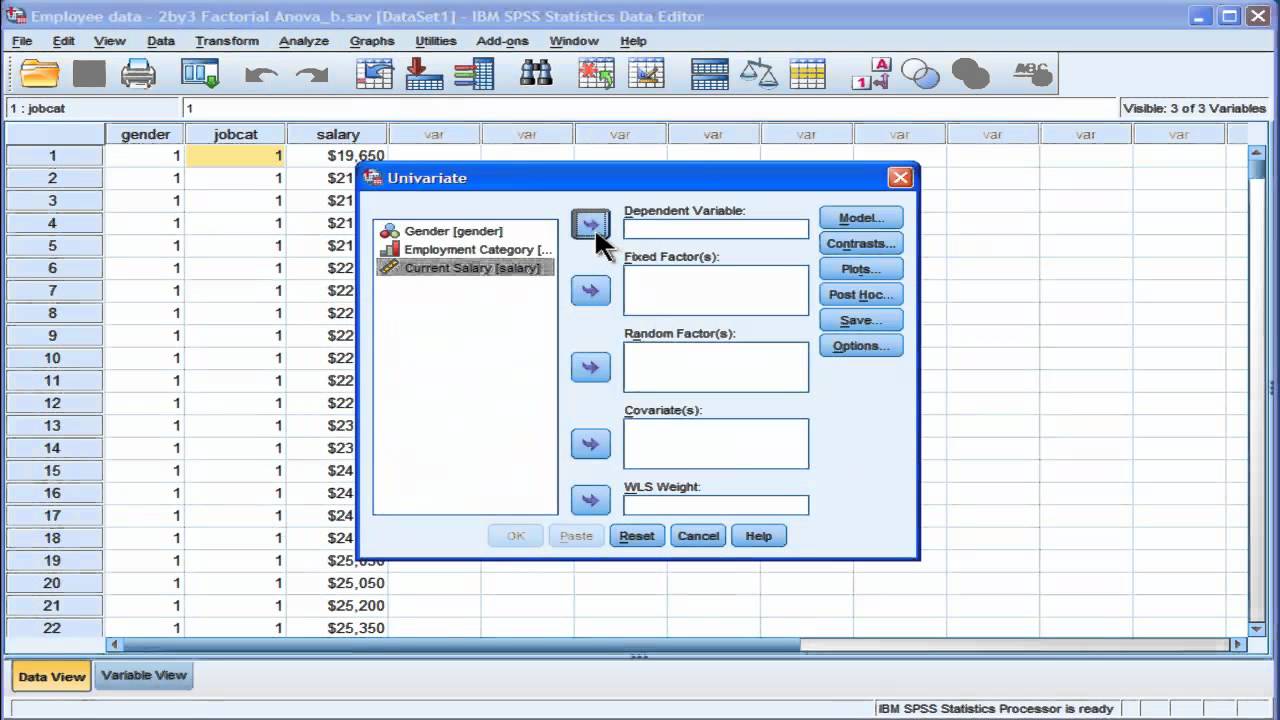Open the Data menu
The image size is (1280, 720).
tap(161, 41)
